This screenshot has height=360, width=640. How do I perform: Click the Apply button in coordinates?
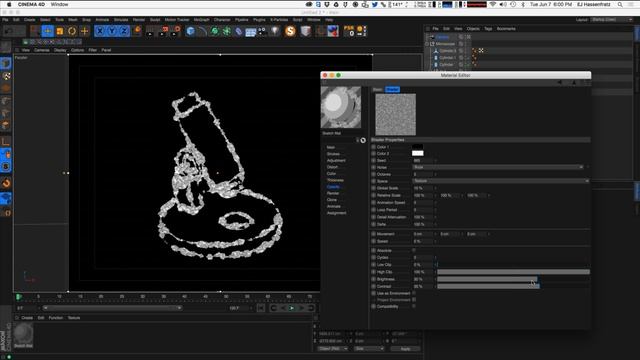(405, 349)
